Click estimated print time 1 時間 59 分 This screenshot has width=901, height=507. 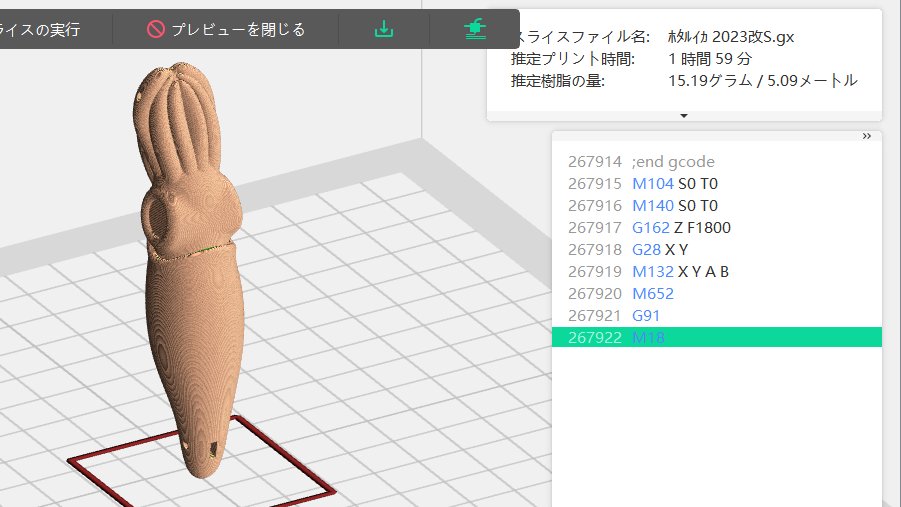tap(710, 59)
